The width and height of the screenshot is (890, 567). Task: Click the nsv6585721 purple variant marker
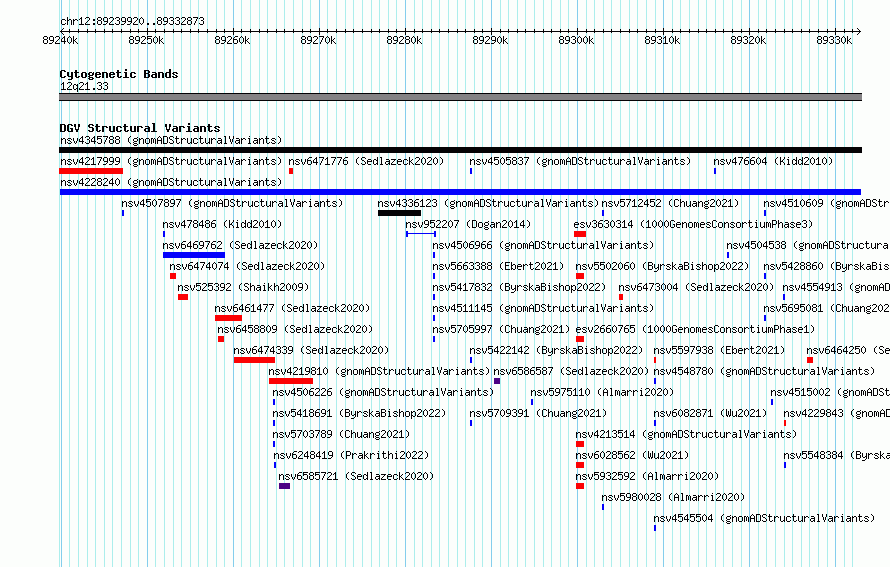click(x=284, y=486)
